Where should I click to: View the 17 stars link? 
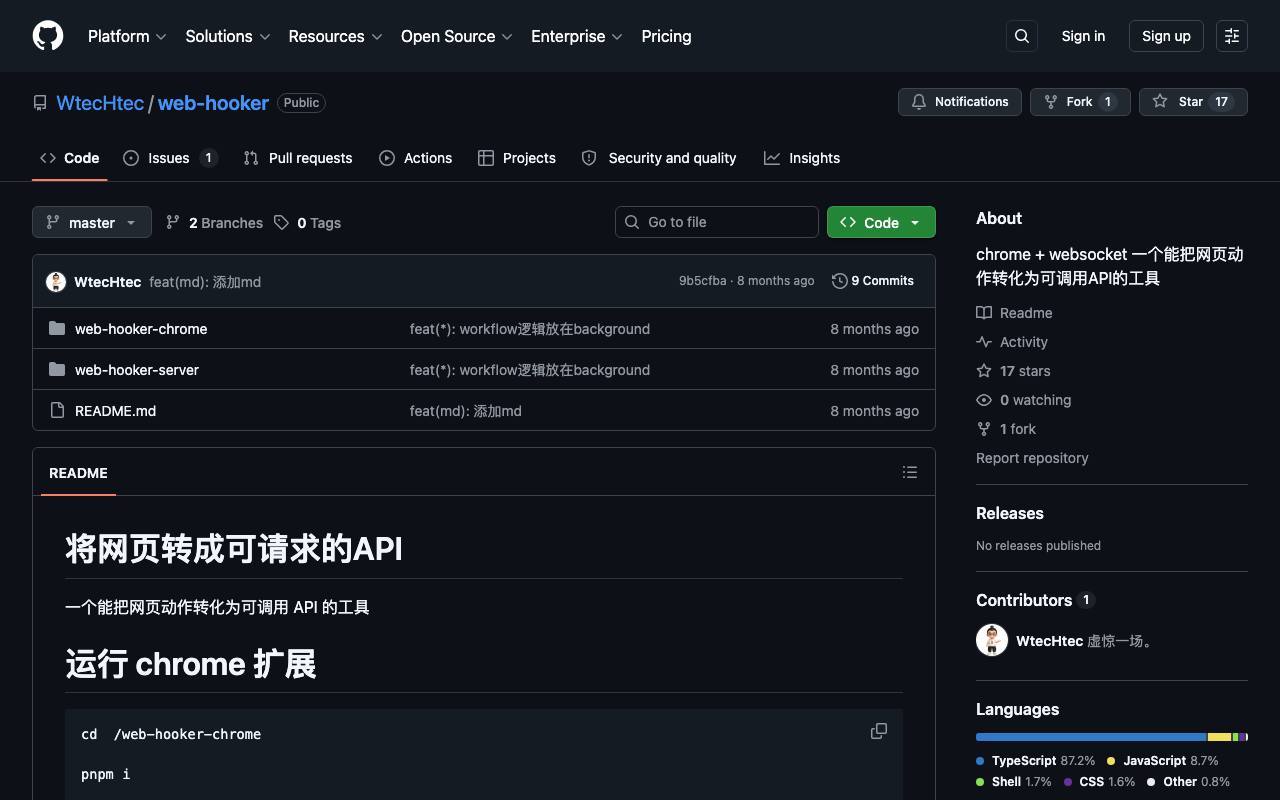pyautogui.click(x=1013, y=371)
